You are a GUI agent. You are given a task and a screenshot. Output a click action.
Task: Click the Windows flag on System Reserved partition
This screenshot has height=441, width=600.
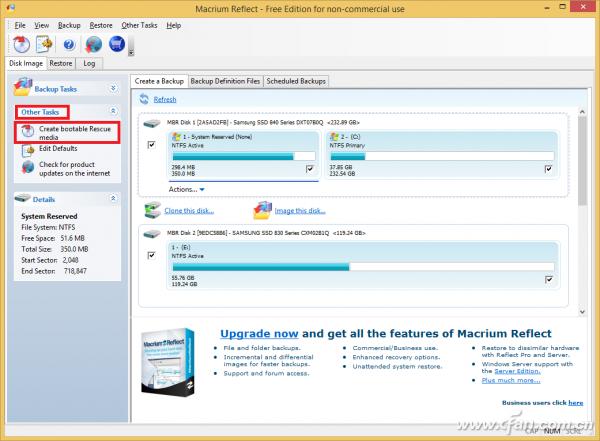[176, 137]
